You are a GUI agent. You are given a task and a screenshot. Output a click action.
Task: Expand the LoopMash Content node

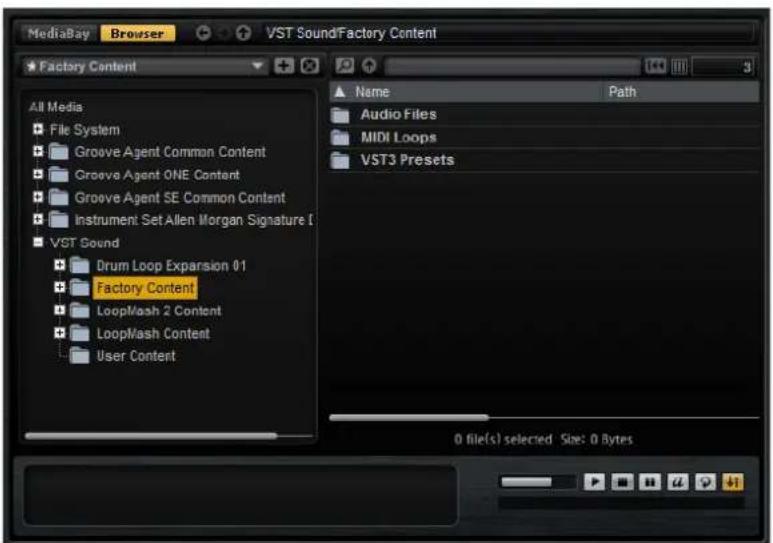click(x=60, y=333)
